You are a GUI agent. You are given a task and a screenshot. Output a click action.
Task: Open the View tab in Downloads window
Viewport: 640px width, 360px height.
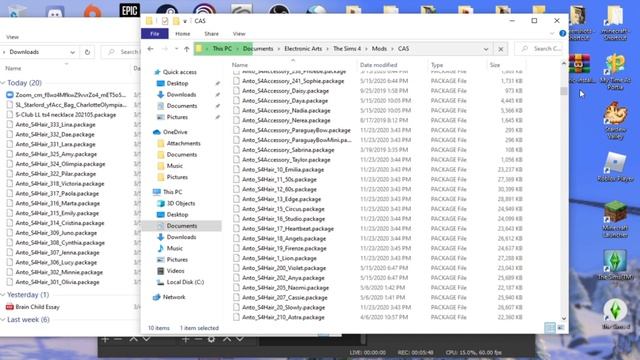click(12, 37)
